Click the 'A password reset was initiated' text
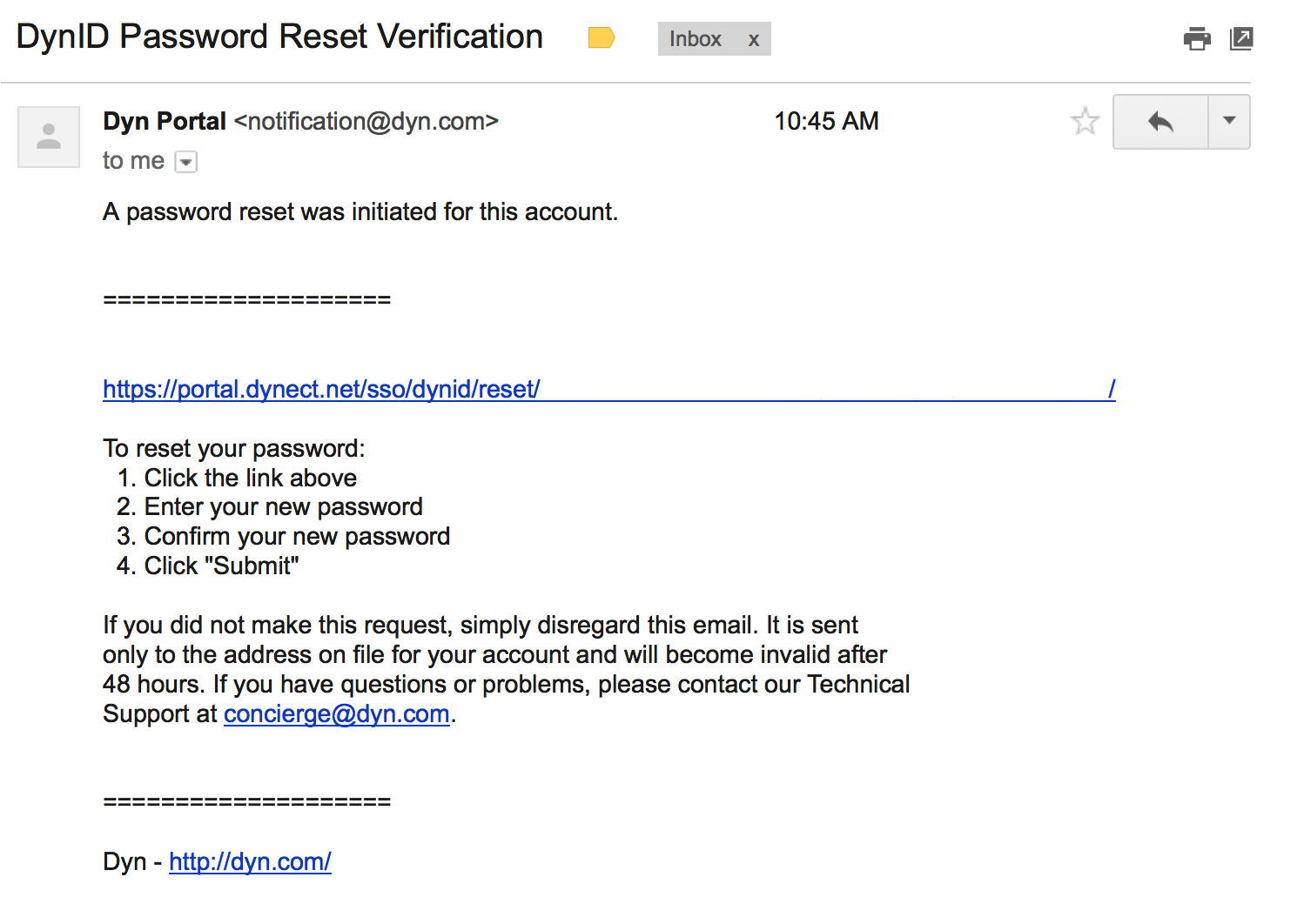 tap(360, 211)
